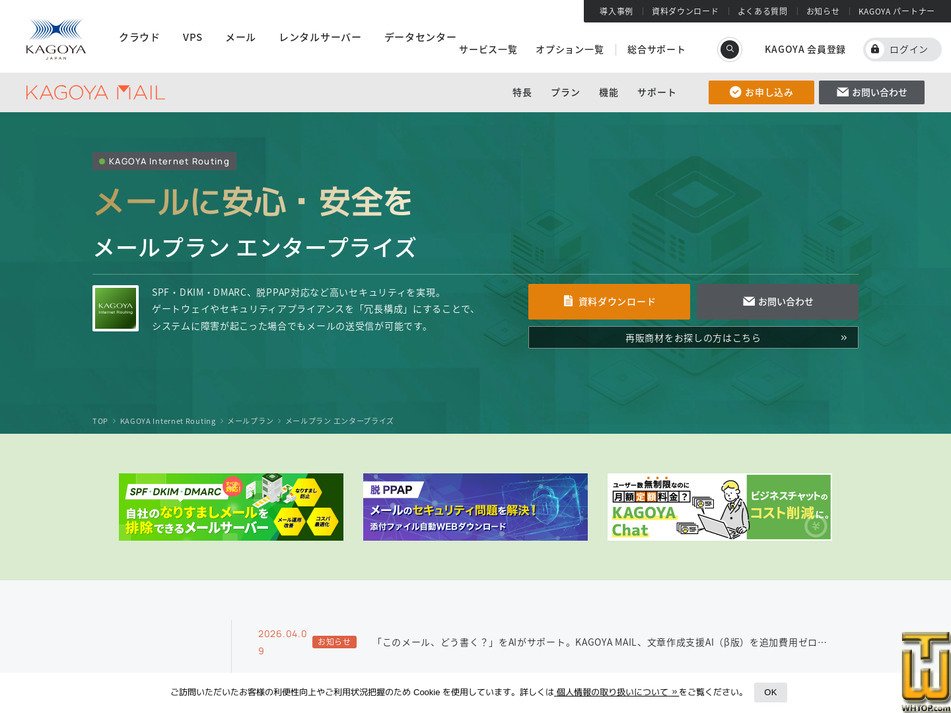Click TOP in breadcrumb
Screen dimensions: 951x713
(x=100, y=421)
